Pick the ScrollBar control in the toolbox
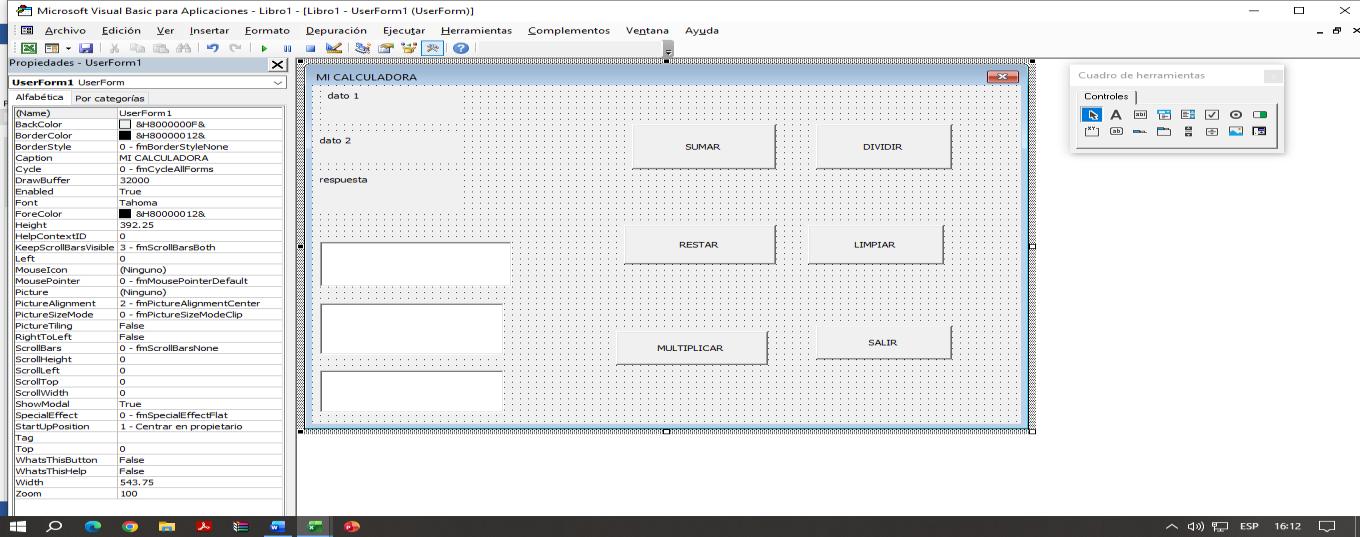 pos(1188,131)
